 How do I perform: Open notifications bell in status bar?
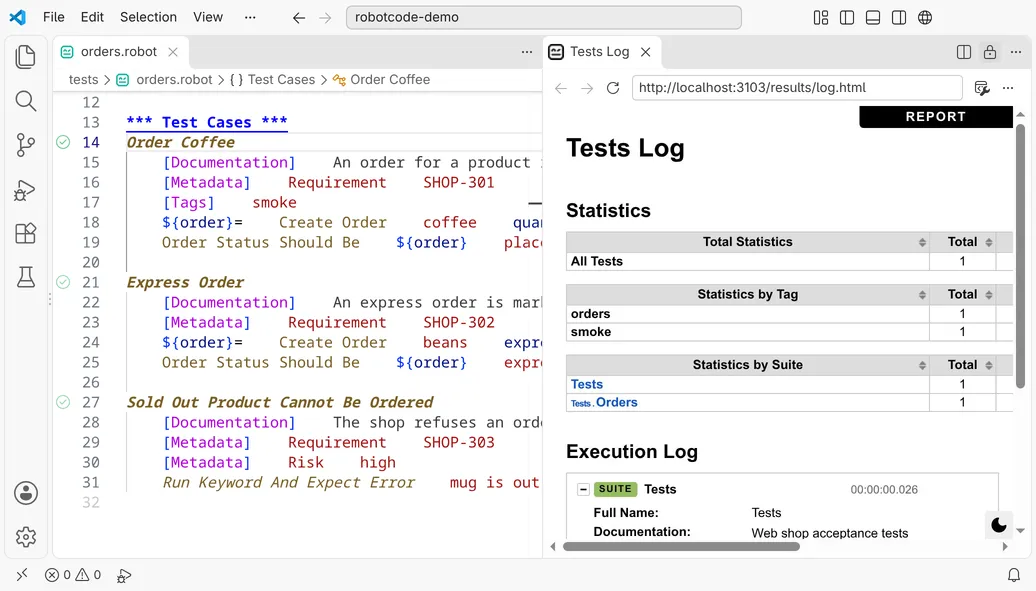(x=1014, y=575)
